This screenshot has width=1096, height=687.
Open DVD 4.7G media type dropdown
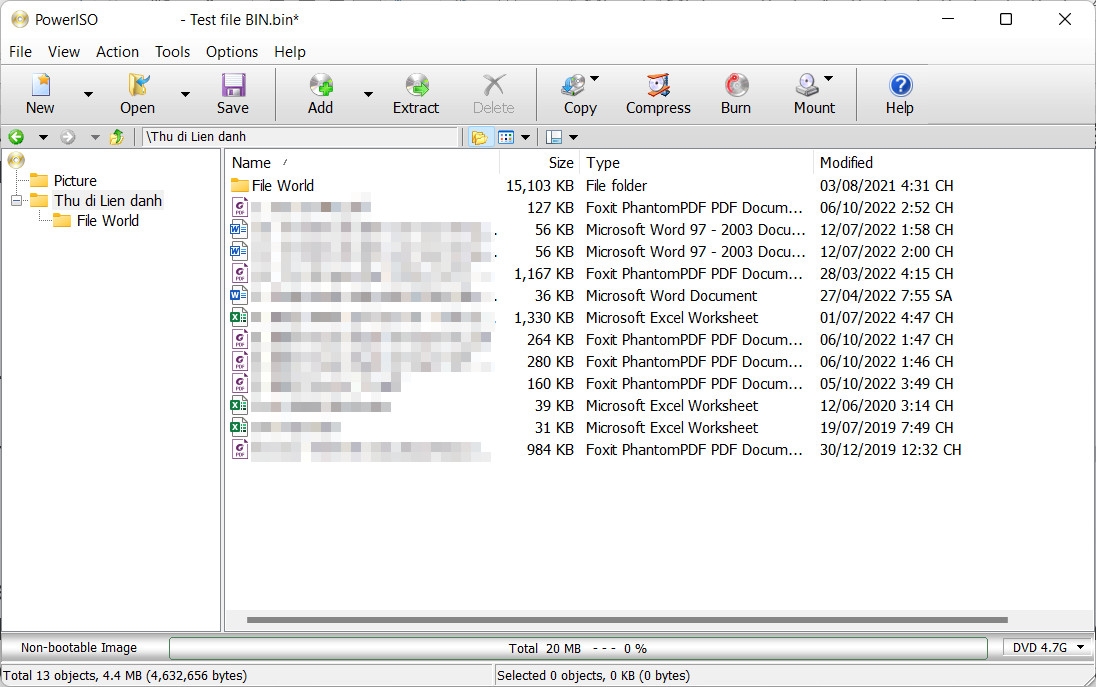pos(1048,648)
